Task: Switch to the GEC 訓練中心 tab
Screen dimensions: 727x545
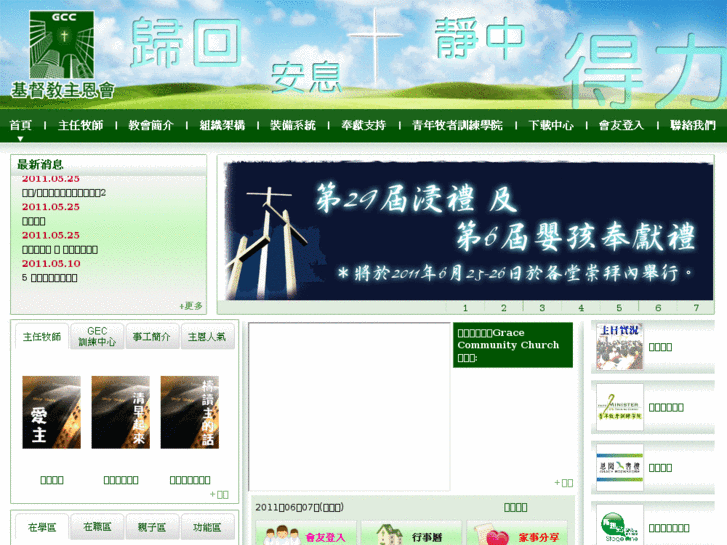Action: click(x=97, y=336)
